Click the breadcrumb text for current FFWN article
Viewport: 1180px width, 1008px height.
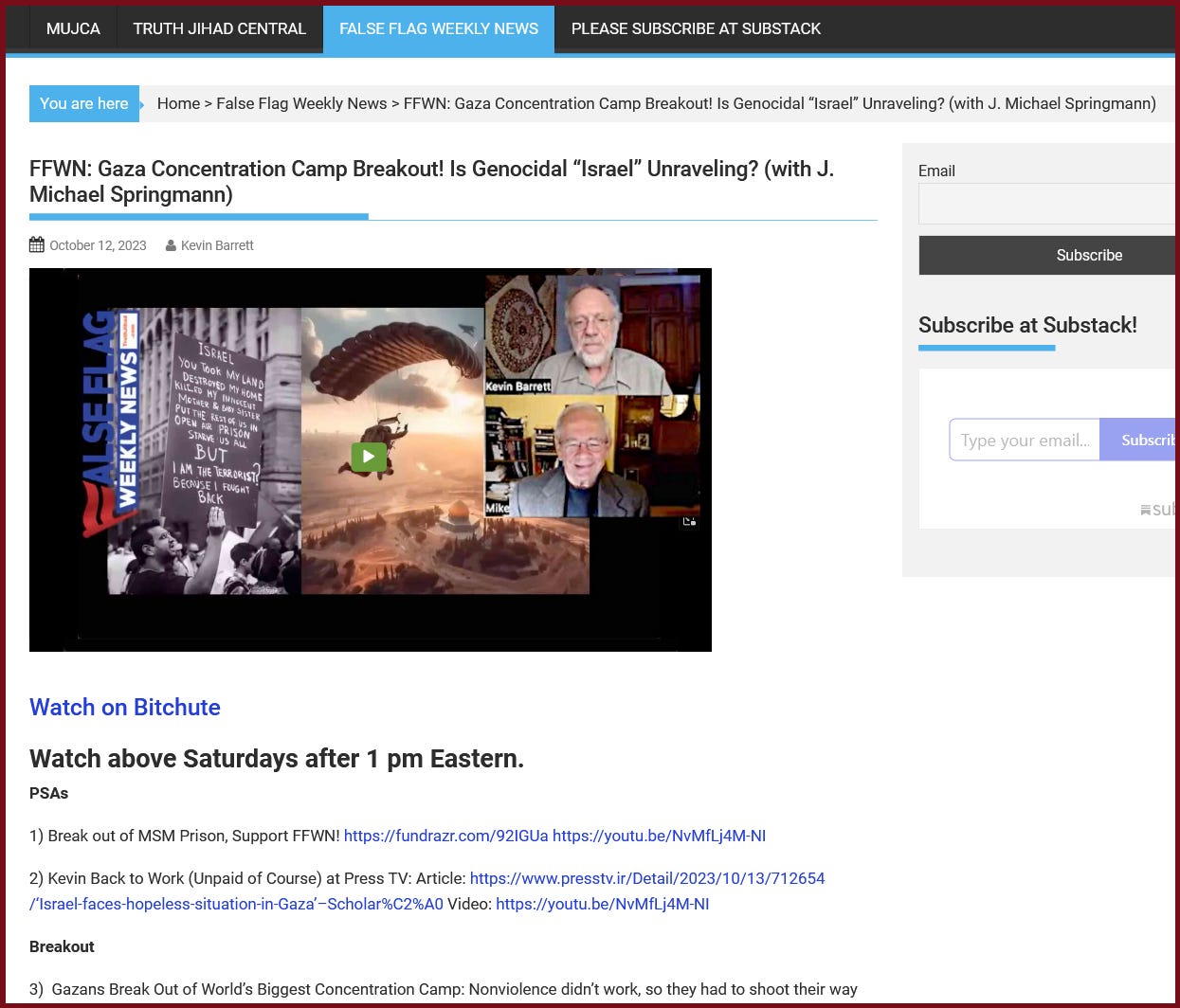click(x=779, y=103)
